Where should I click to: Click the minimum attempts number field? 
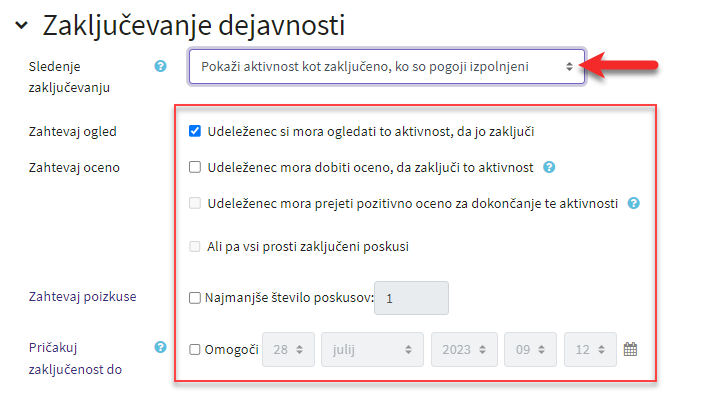pos(411,298)
